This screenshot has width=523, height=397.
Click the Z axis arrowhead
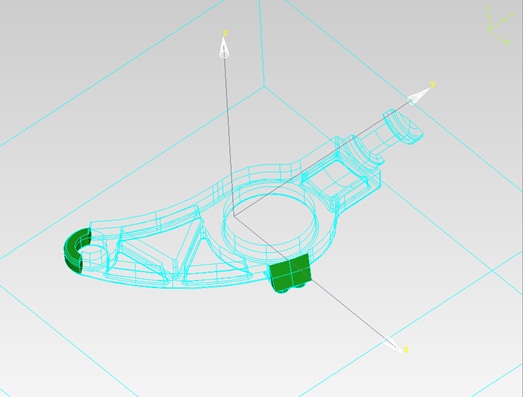click(224, 47)
